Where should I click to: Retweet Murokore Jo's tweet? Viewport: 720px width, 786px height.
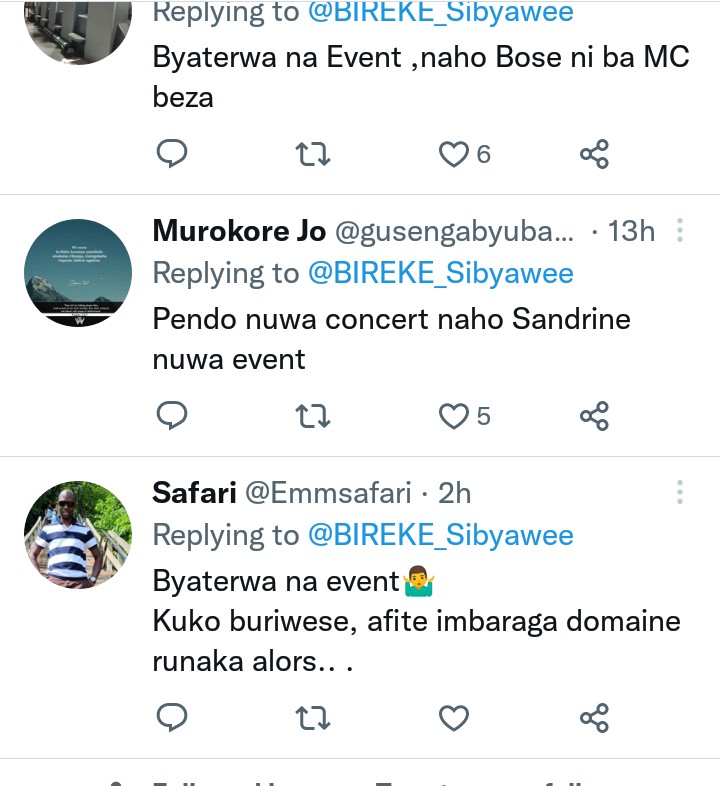point(314,415)
